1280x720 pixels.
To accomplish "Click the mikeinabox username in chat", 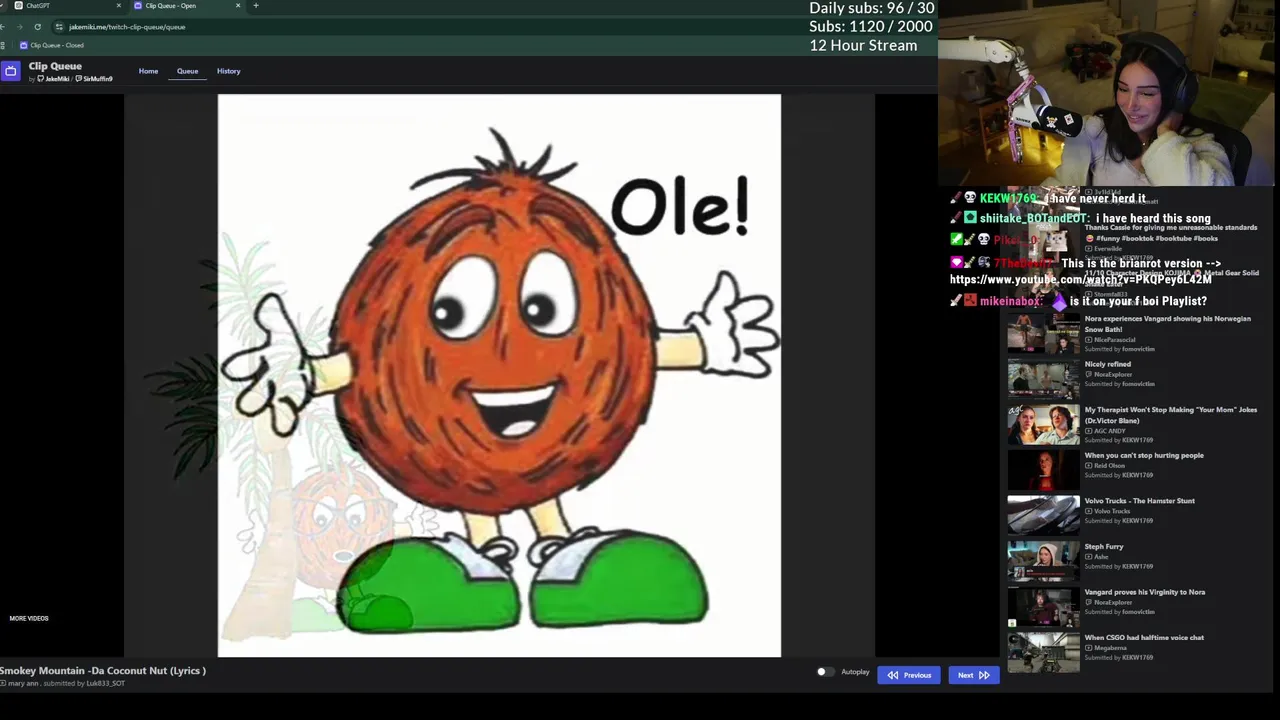I will point(1011,301).
